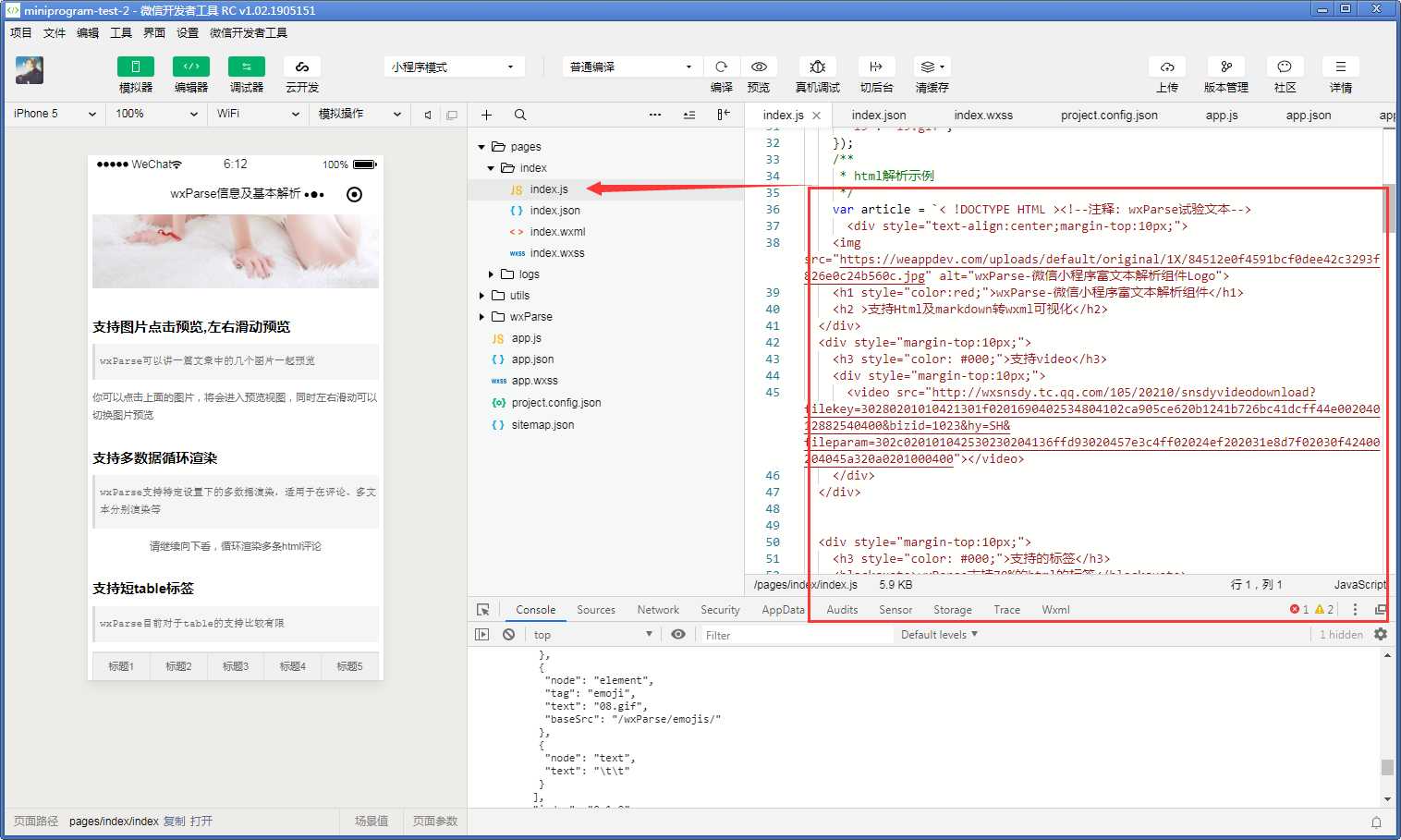Screen dimensions: 1401x840
Task: Open the iPhone 5 device dropdown
Action: tap(54, 114)
